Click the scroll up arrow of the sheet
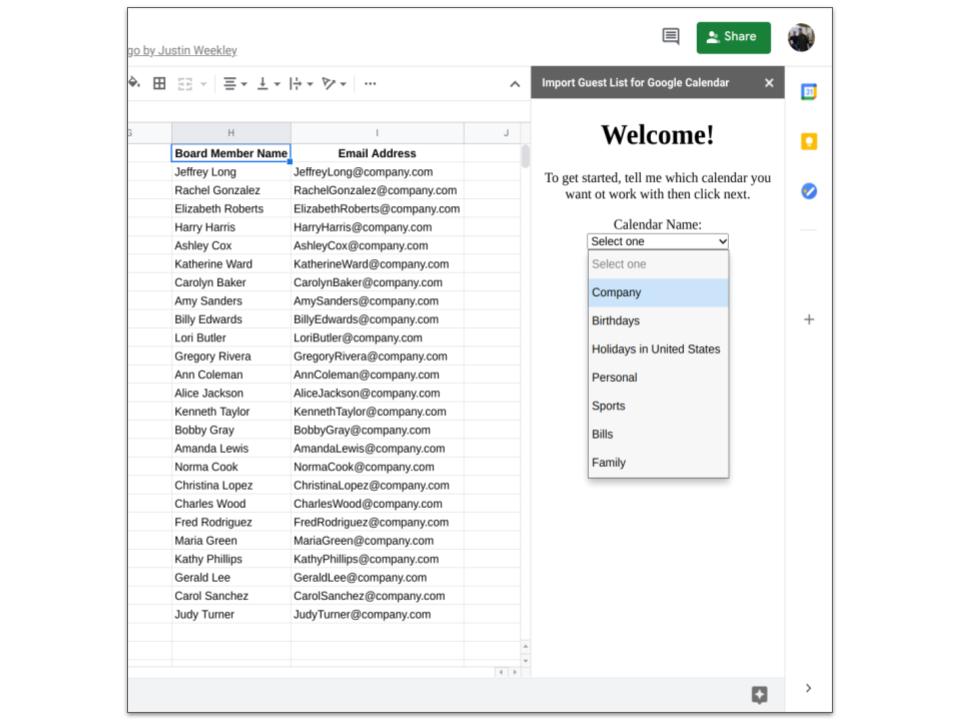This screenshot has width=960, height=720. click(525, 647)
